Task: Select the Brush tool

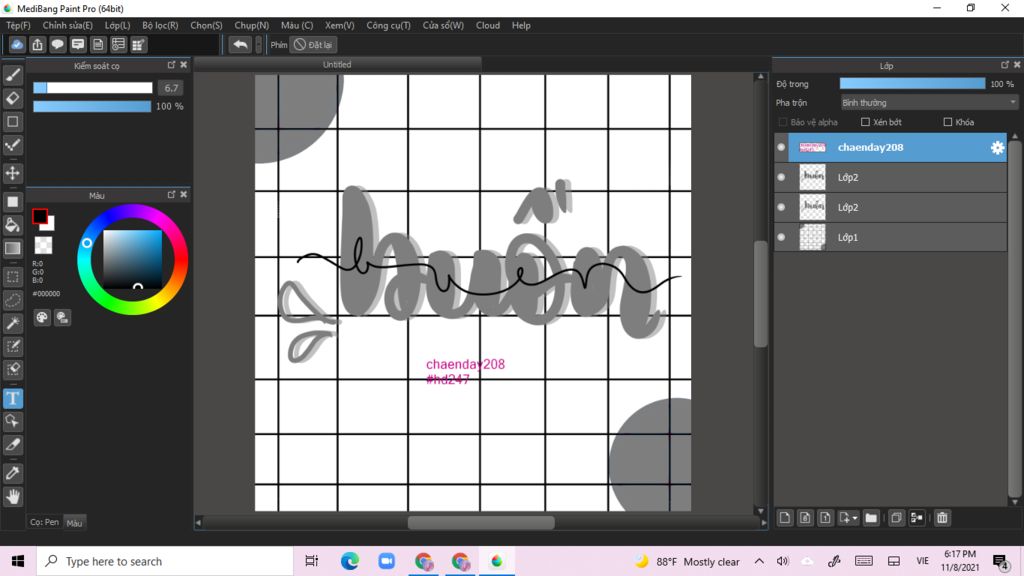Action: [x=12, y=75]
